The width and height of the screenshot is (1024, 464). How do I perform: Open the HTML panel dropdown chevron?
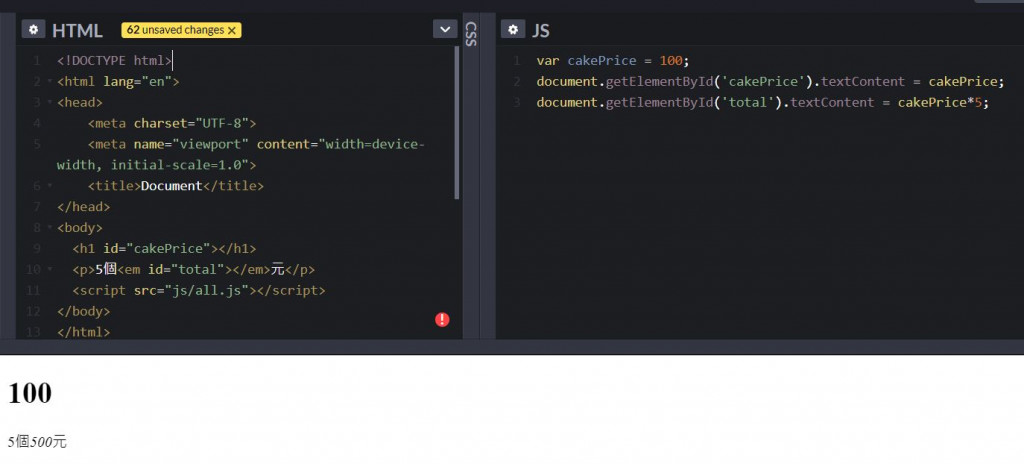tap(445, 29)
